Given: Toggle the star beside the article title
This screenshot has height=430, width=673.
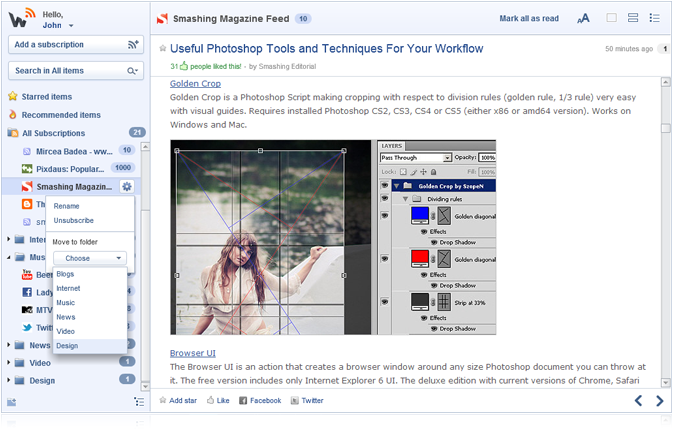Looking at the screenshot, I should coord(163,48).
